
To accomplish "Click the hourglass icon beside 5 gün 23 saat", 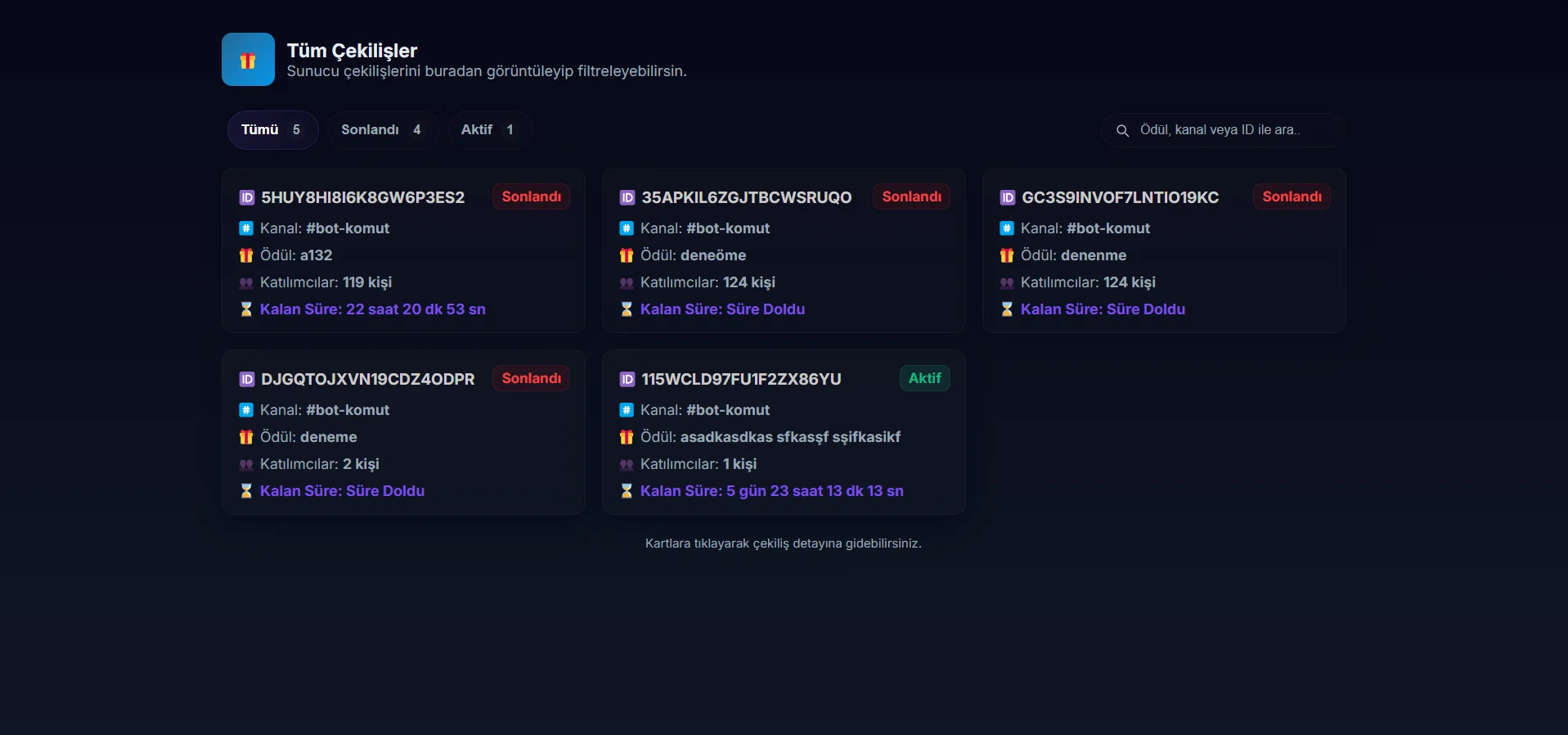I will pos(627,491).
